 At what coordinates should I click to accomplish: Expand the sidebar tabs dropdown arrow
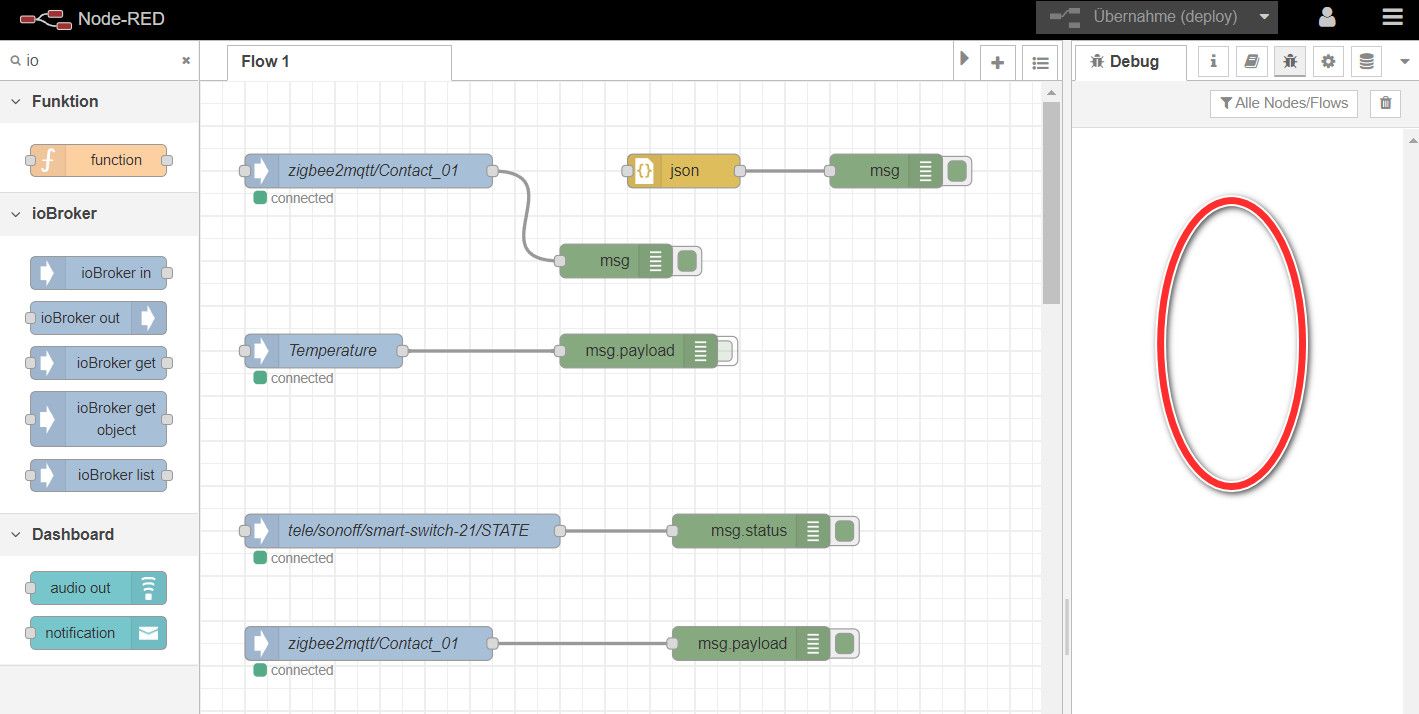tap(1404, 62)
